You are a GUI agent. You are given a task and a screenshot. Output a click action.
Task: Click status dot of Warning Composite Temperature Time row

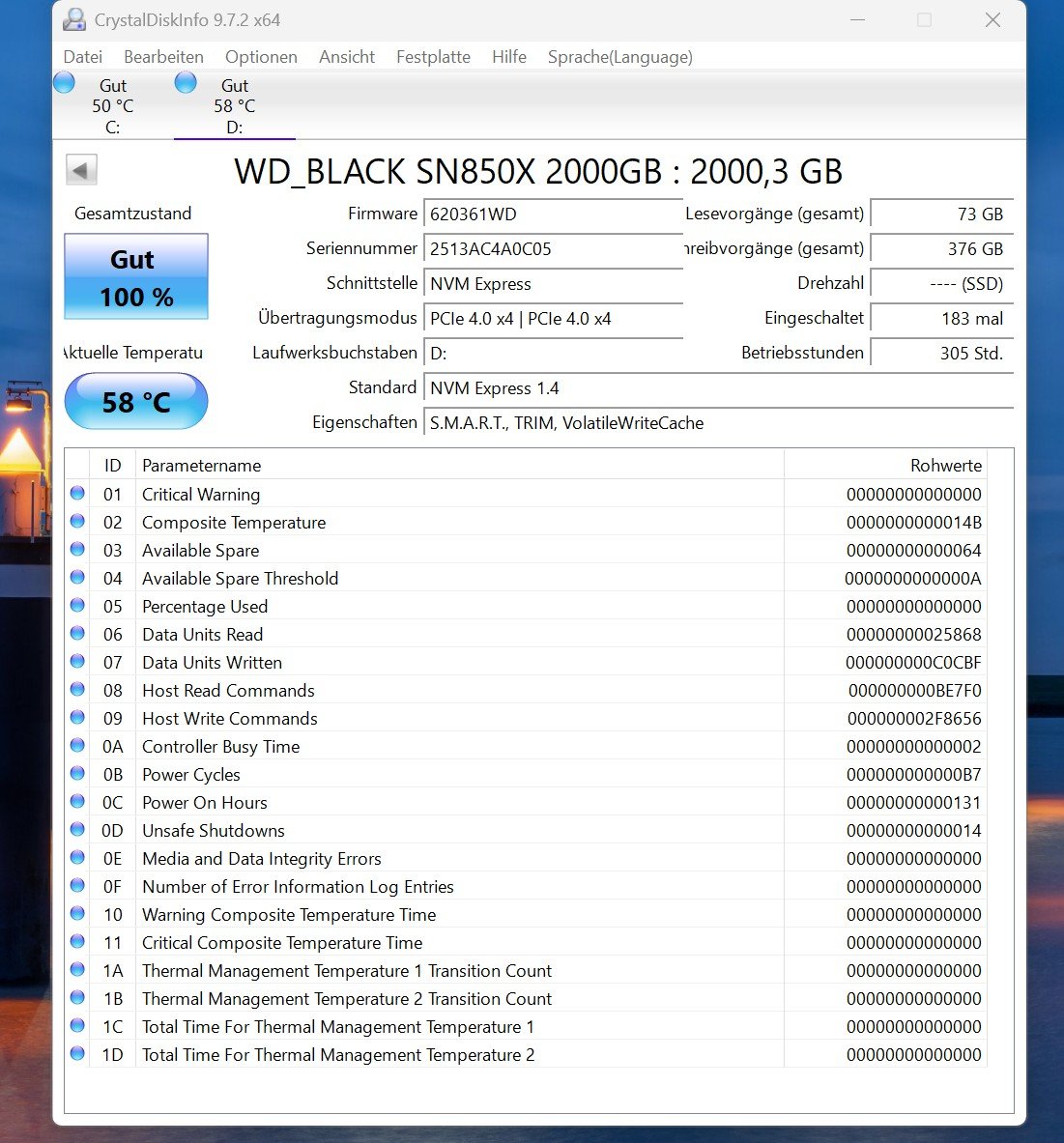point(77,913)
